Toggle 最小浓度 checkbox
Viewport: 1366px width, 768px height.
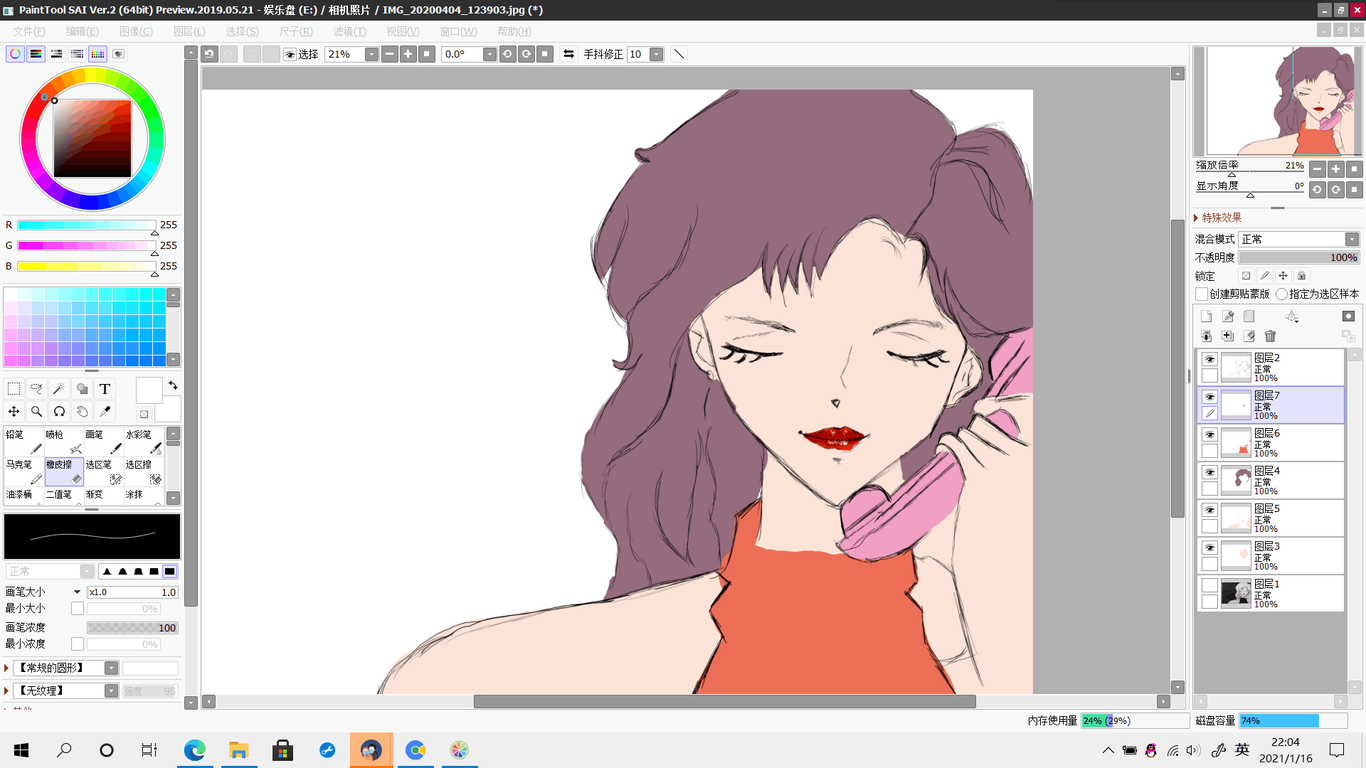tap(77, 644)
